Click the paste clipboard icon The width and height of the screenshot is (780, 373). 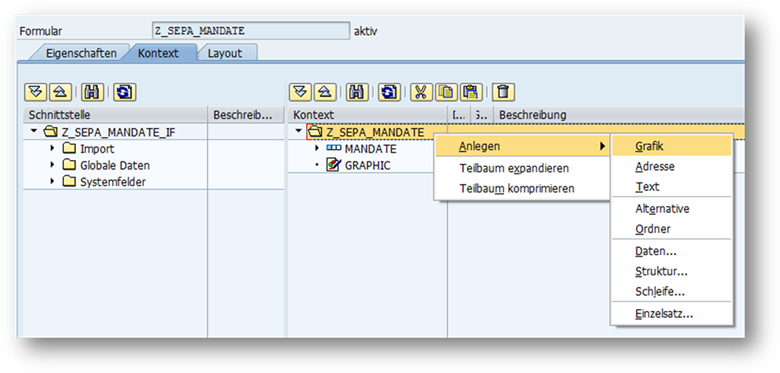471,92
